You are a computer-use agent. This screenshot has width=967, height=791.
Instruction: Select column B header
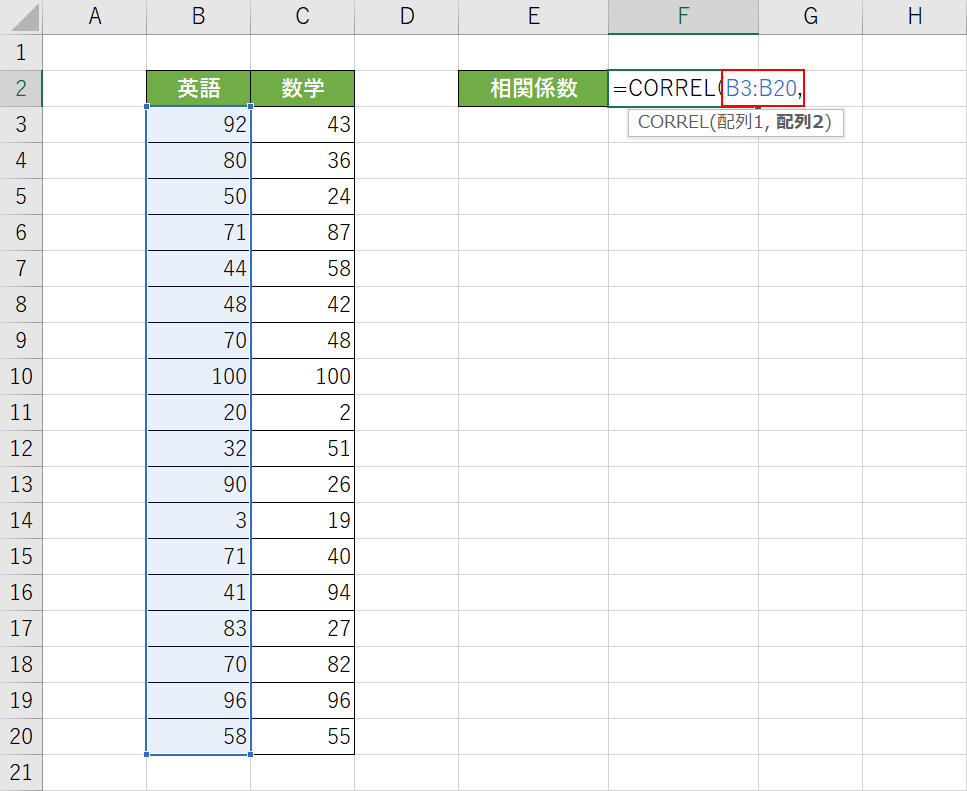[198, 15]
